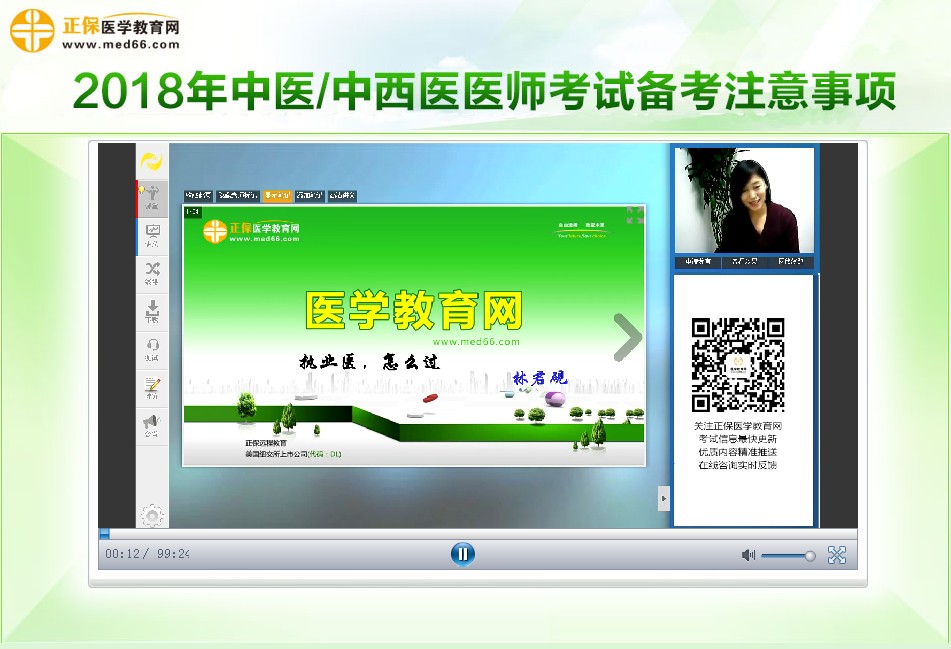Viewport: 951px width, 649px height.
Task: Select the orange highlighted chapter tab
Action: (278, 196)
